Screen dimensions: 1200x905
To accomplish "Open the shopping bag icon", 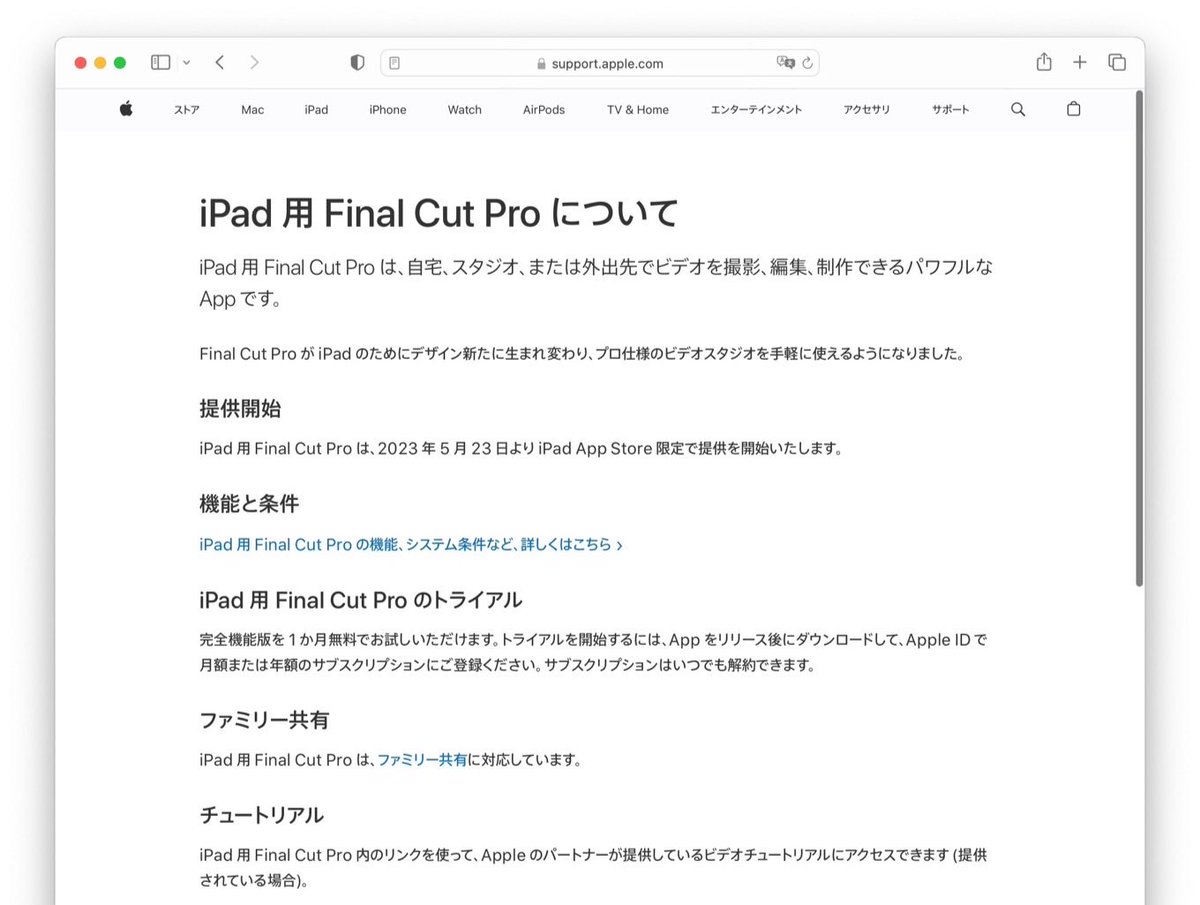I will click(1073, 110).
